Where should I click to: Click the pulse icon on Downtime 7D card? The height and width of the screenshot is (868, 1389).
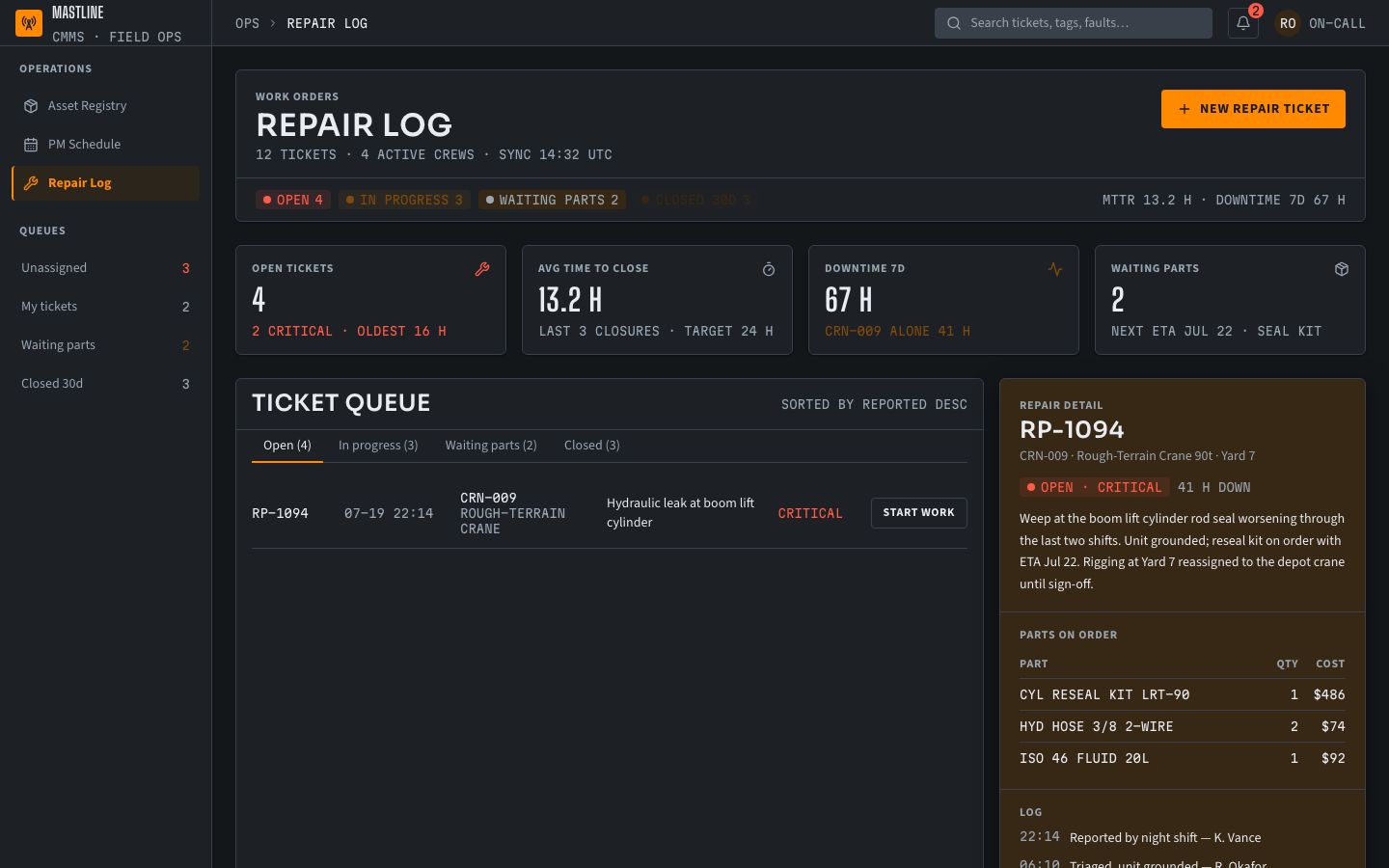(x=1055, y=270)
